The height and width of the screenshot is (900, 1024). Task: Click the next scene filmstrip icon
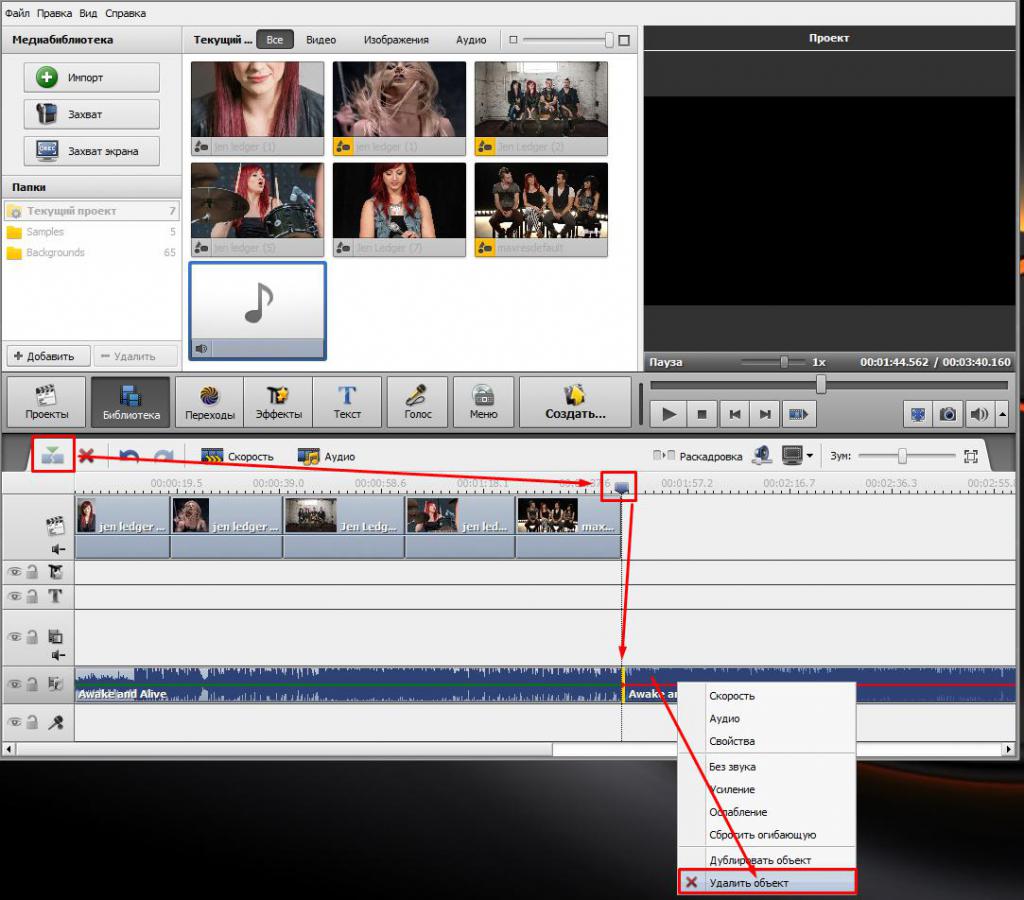coord(798,414)
